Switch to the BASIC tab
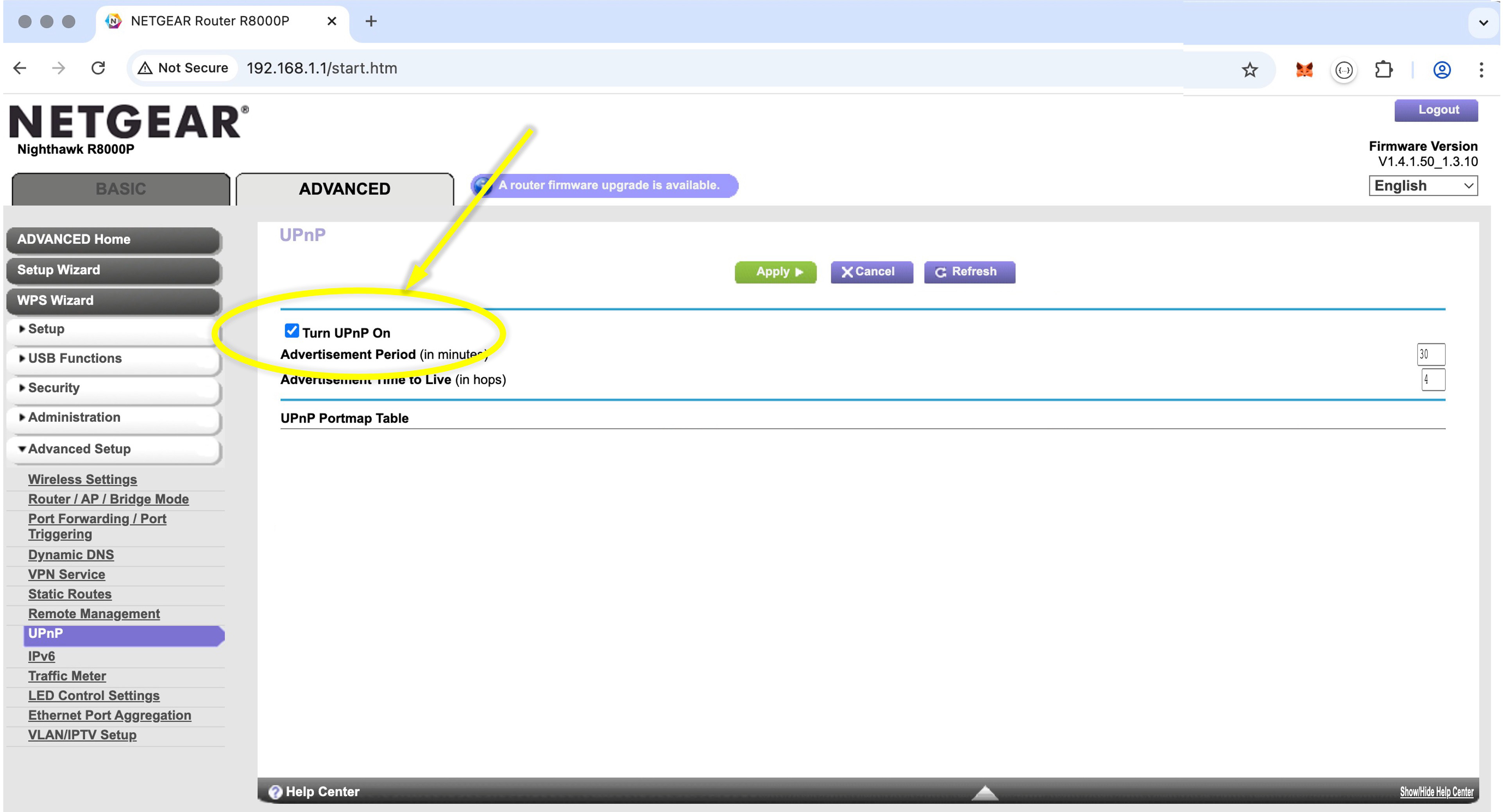Screen dimensions: 1503x812 [x=121, y=189]
